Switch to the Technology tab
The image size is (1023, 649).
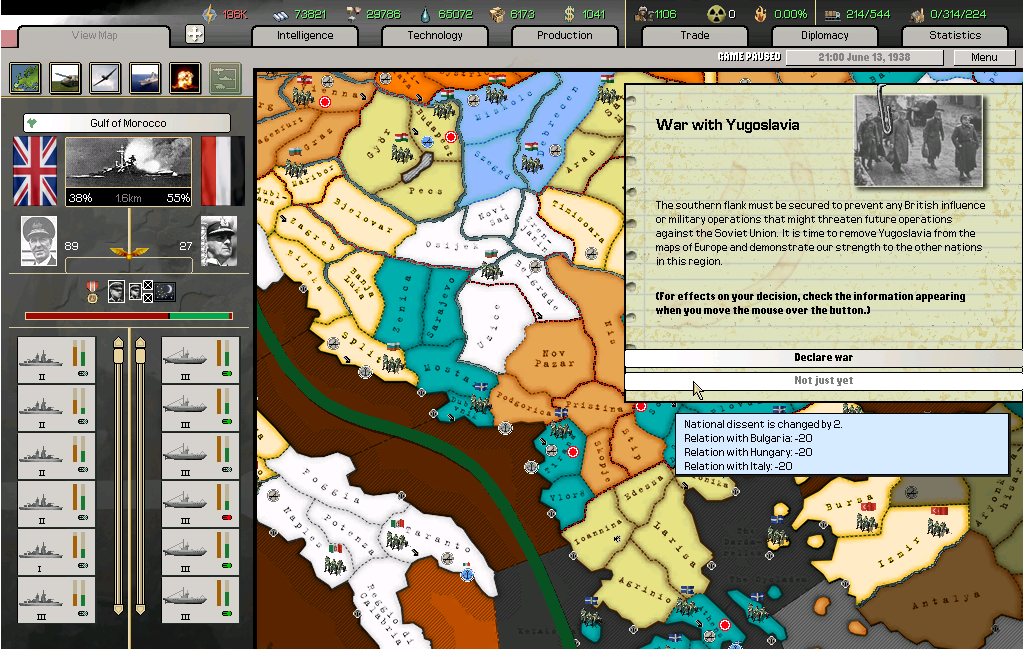click(x=435, y=36)
